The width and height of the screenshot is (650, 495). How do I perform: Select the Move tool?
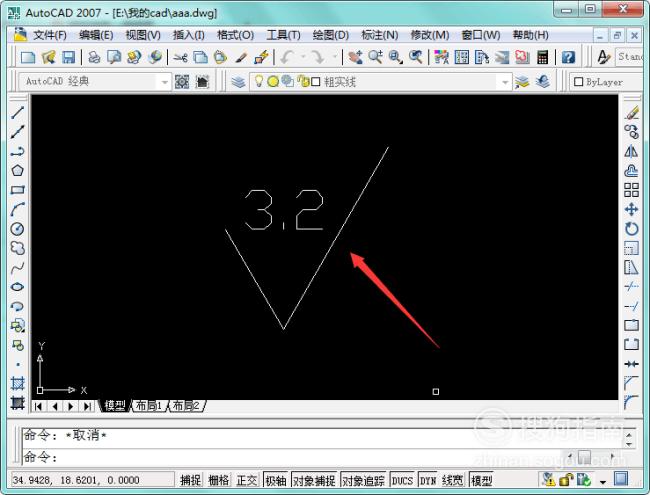pos(632,209)
